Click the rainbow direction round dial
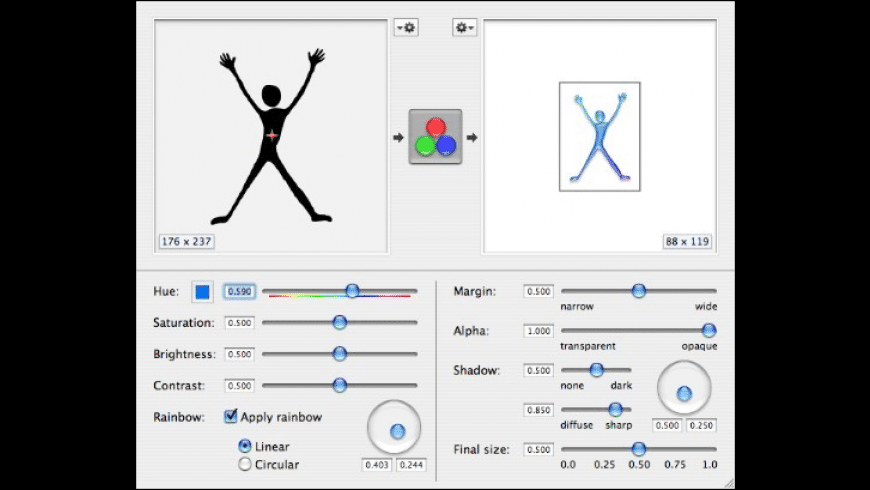870x490 pixels. click(395, 429)
